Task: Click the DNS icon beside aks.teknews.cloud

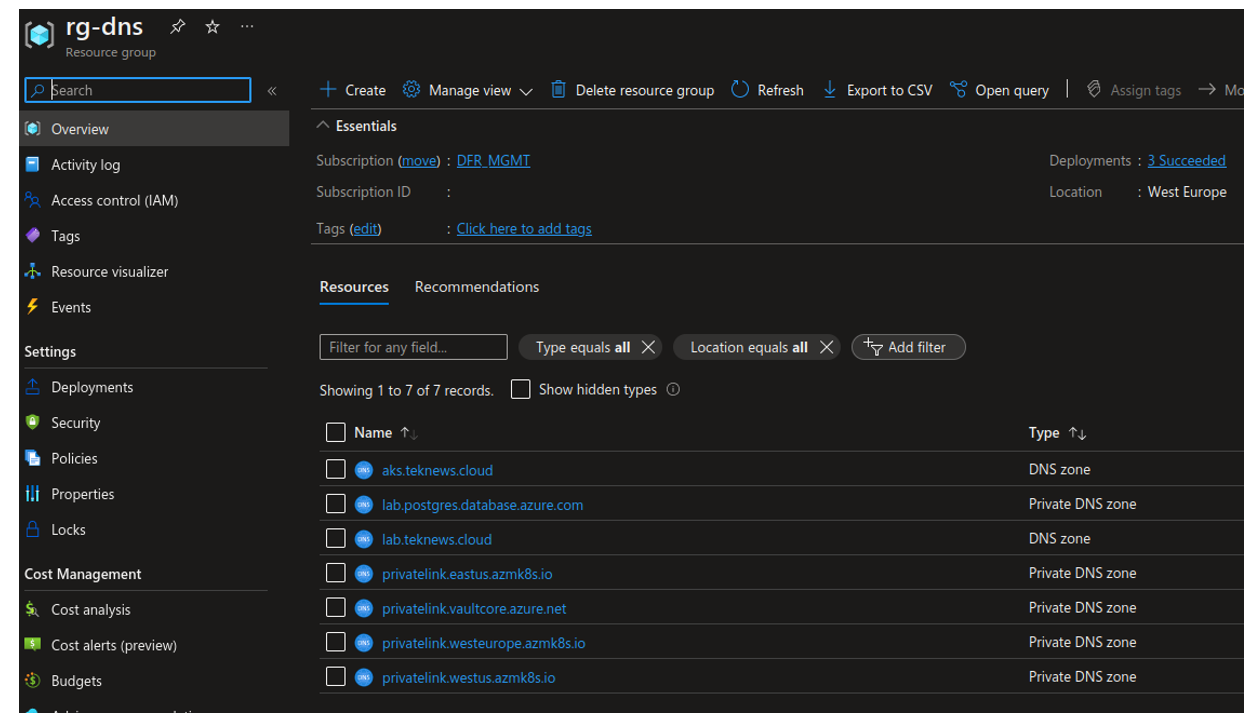Action: point(364,470)
